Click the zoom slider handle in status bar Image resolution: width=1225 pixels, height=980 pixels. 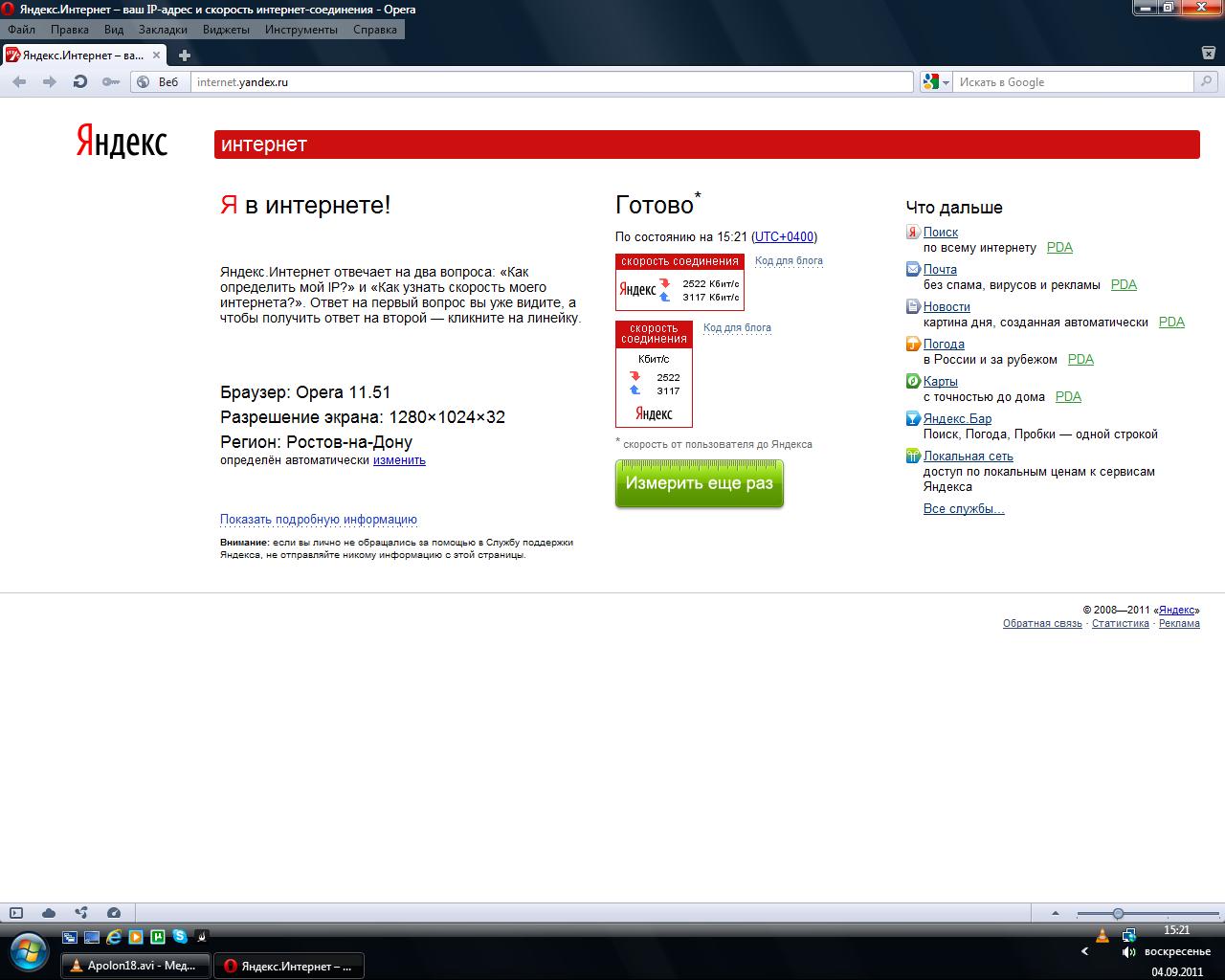coord(1118,913)
